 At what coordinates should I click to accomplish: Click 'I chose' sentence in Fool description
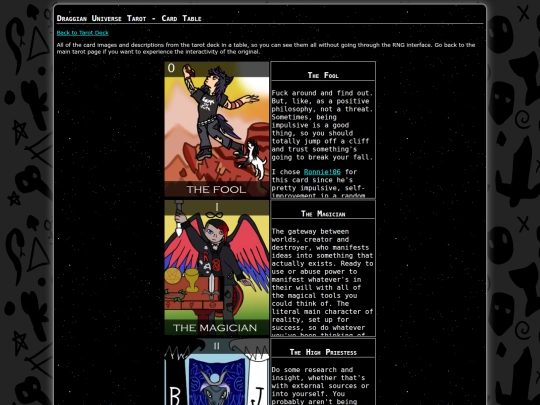coord(318,184)
